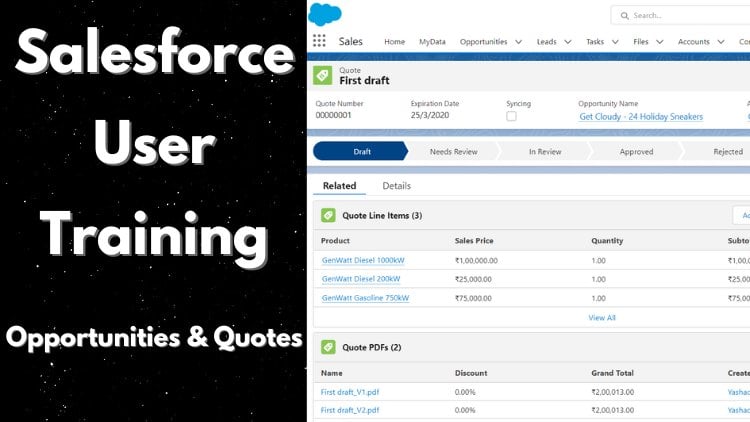
Task: Go to the Home navigation tab
Action: click(394, 42)
